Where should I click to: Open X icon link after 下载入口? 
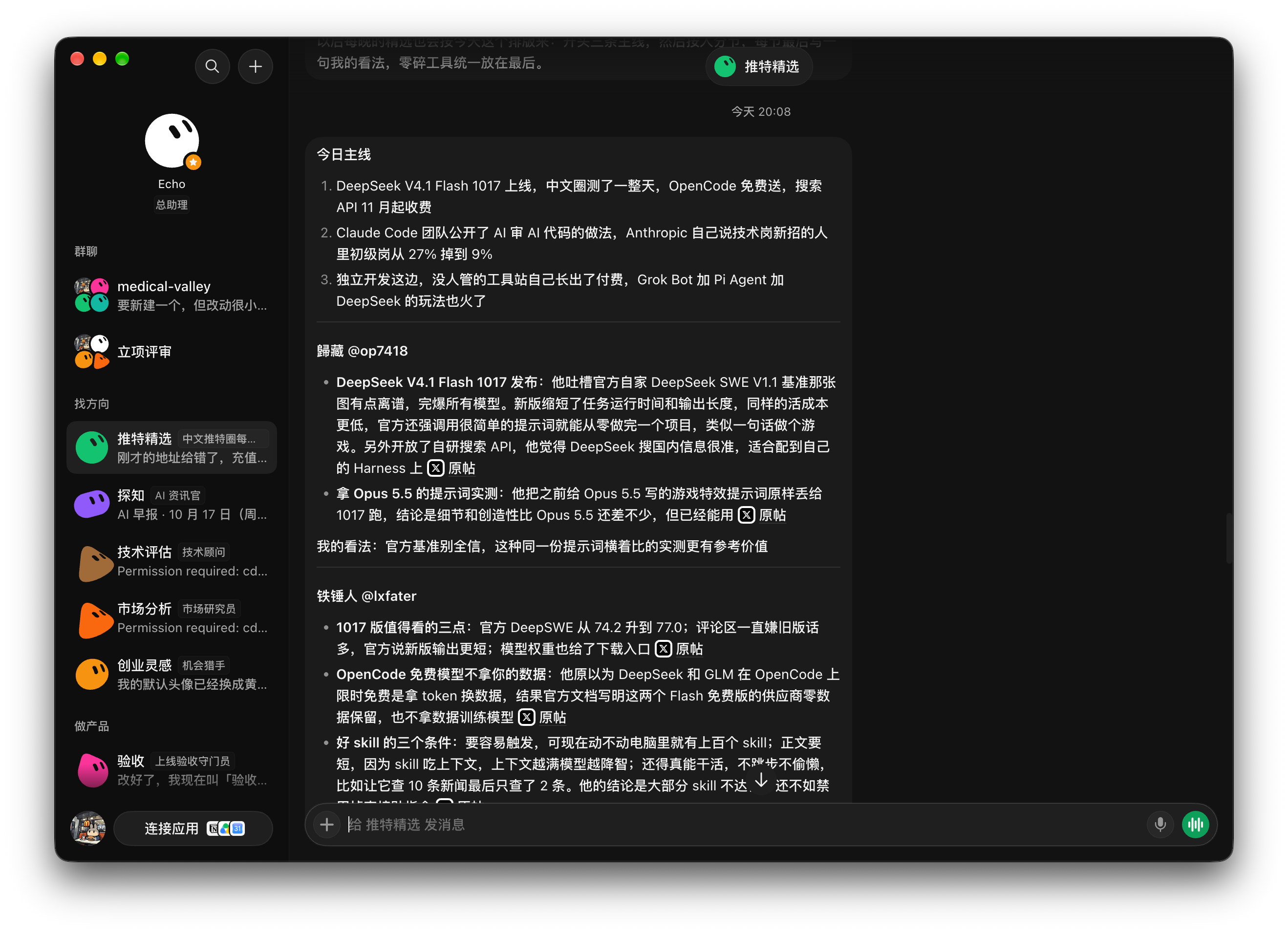(x=664, y=648)
